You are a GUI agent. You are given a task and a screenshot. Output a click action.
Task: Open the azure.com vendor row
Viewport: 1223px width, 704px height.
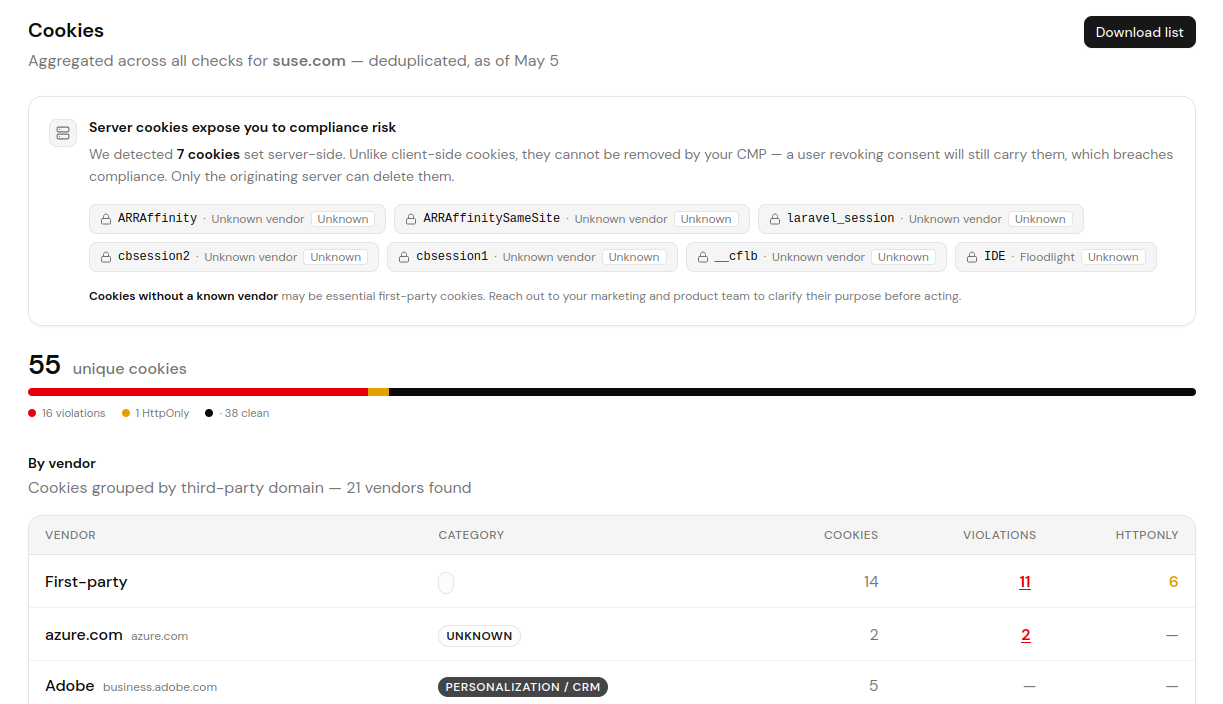[612, 635]
